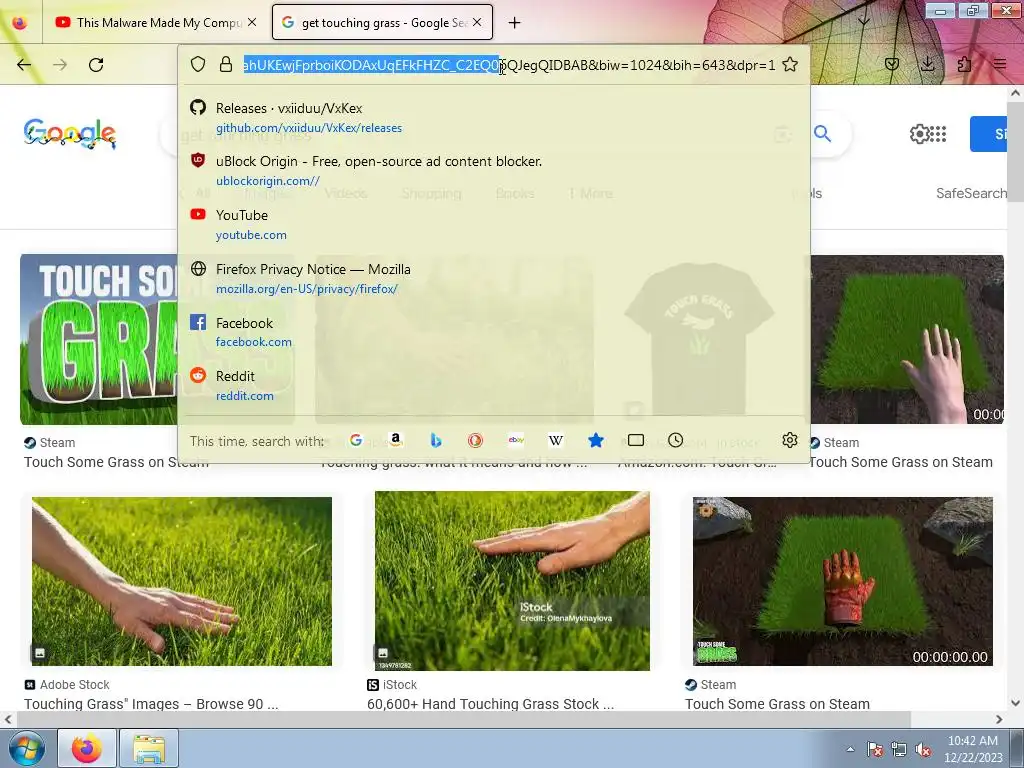The width and height of the screenshot is (1024, 768).
Task: Click the vertical scrollbar up arrow
Action: 1016,93
